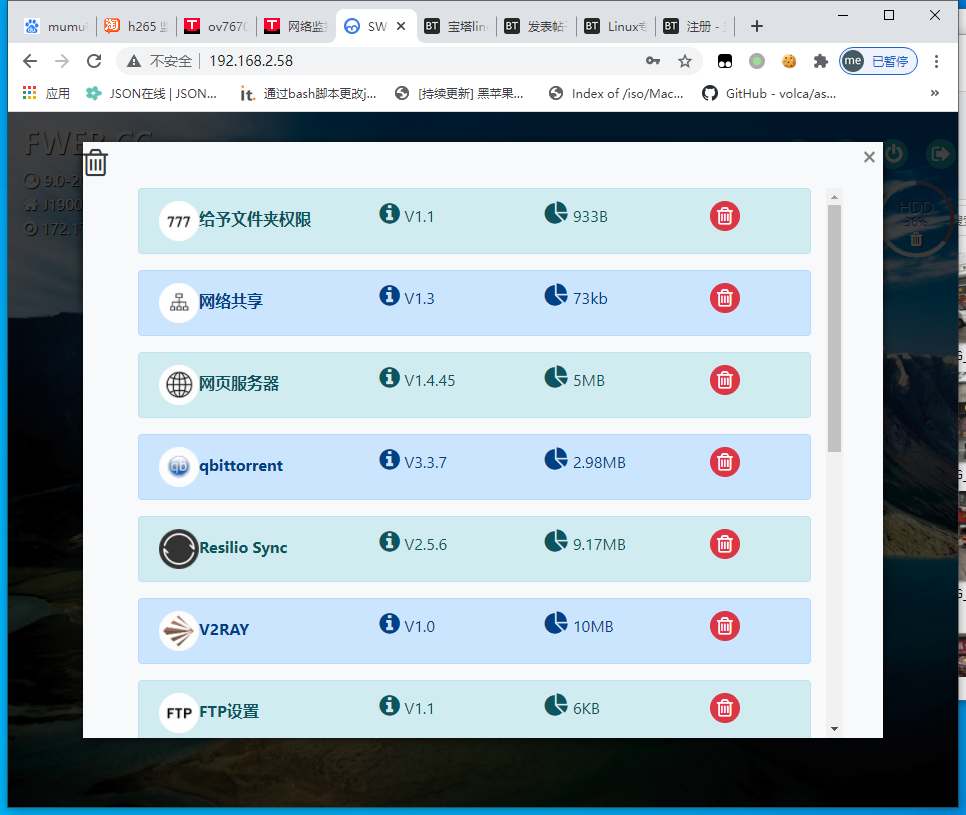This screenshot has width=966, height=815.
Task: Click the large trash can icon in dialog header
Action: 96,163
